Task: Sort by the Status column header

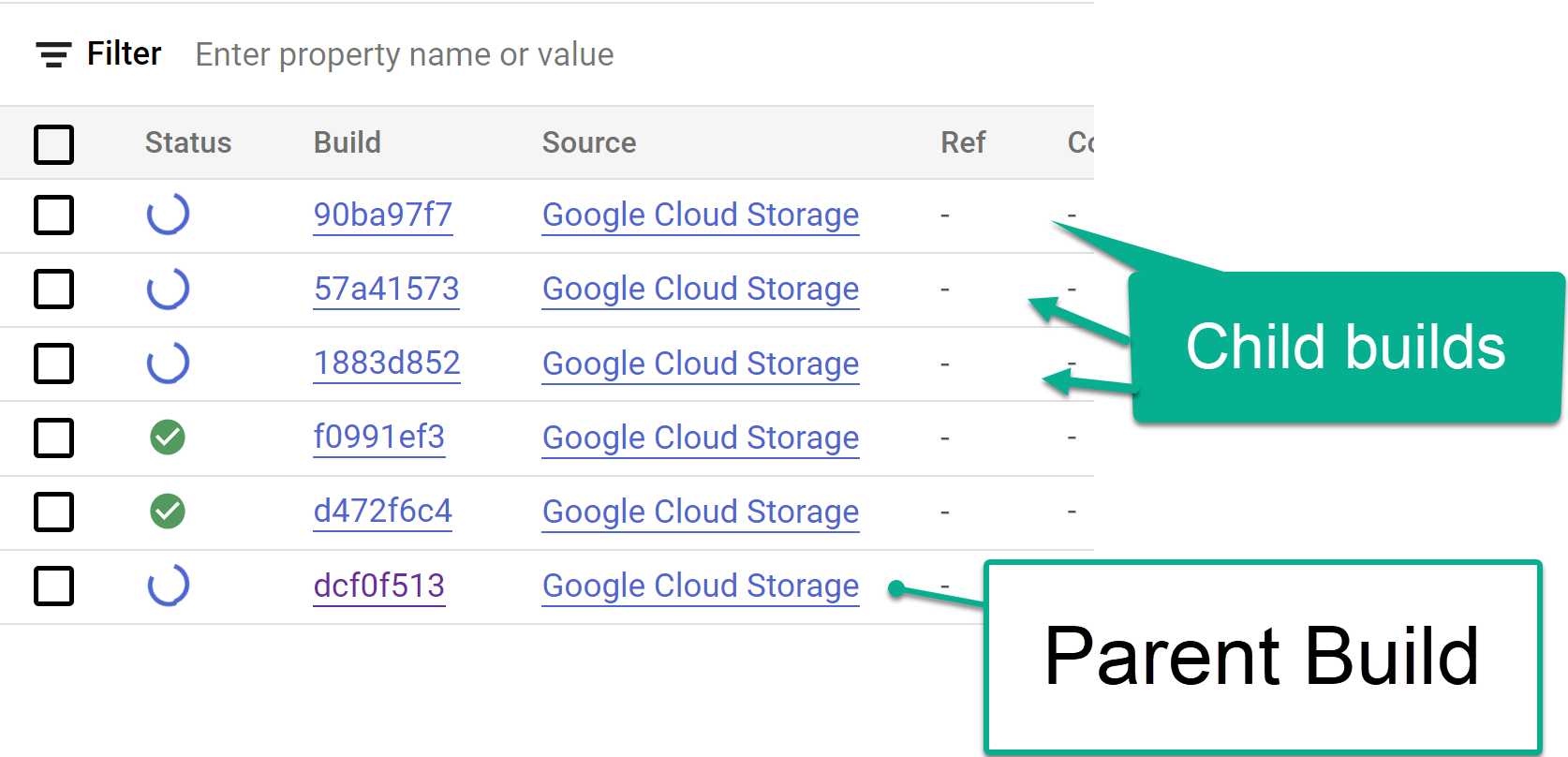Action: (x=188, y=142)
